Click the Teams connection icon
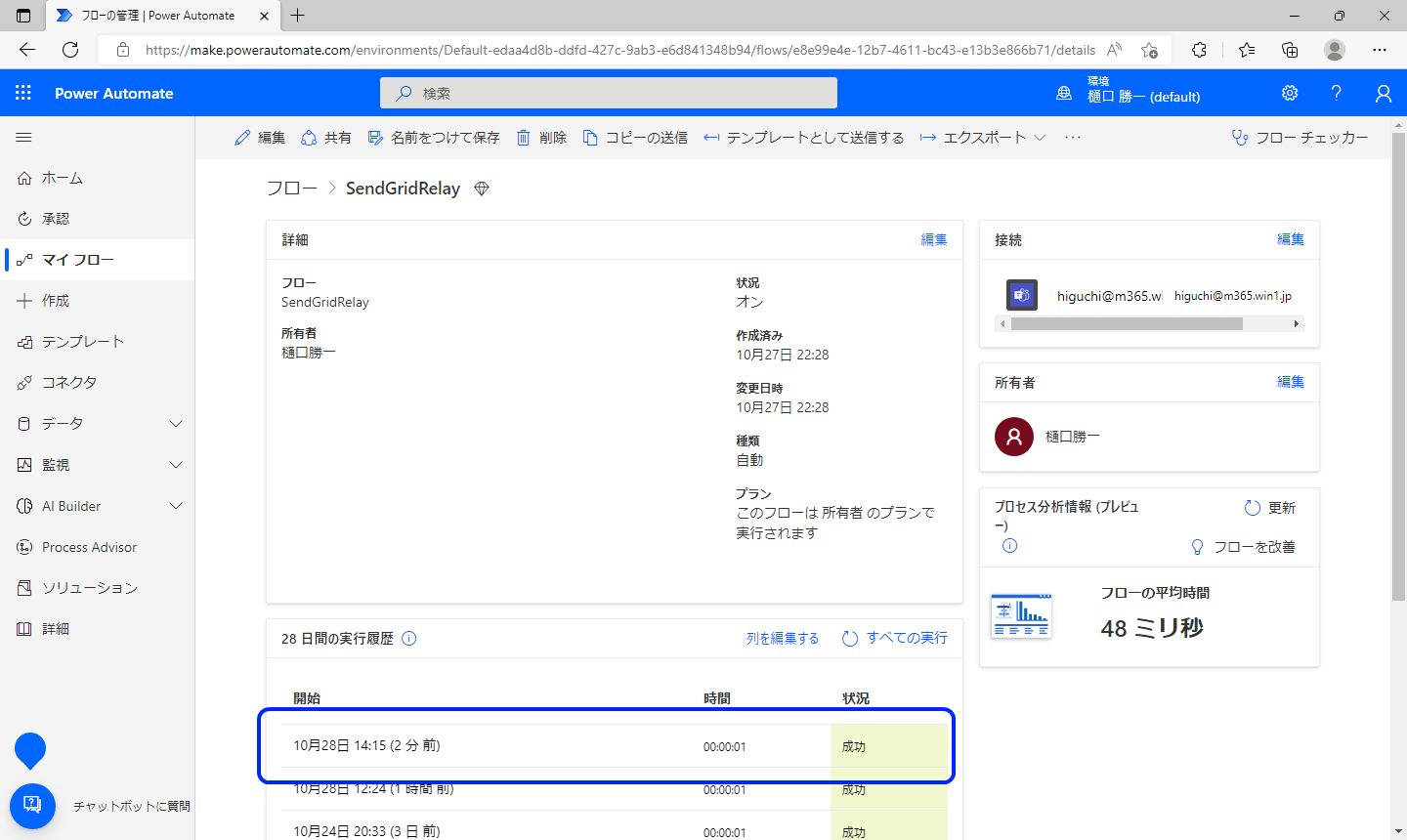 [x=1021, y=295]
